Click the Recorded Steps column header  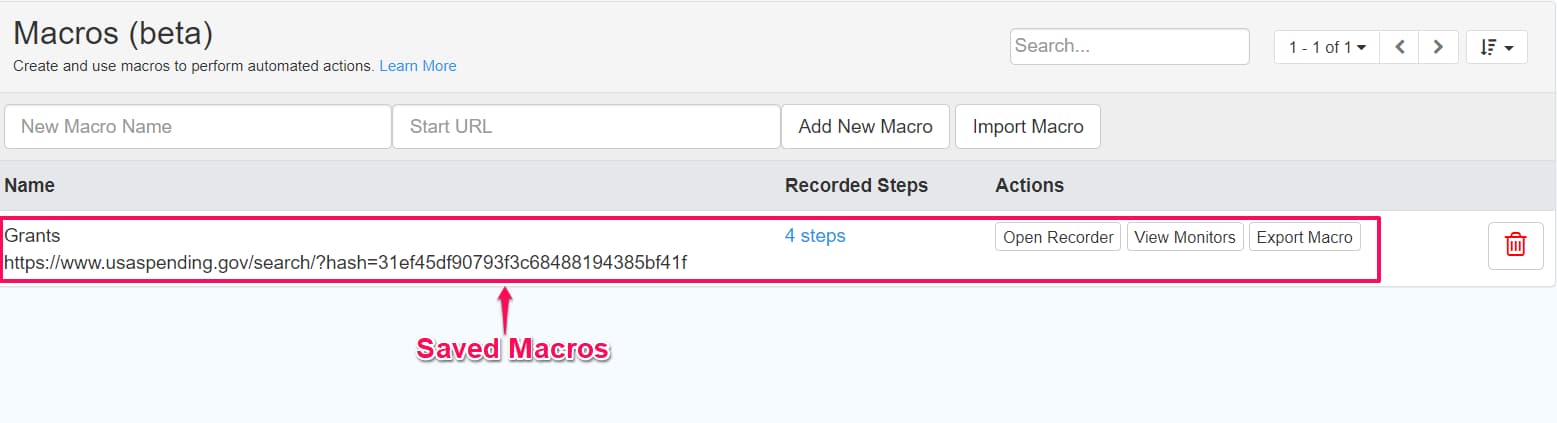pyautogui.click(x=856, y=185)
